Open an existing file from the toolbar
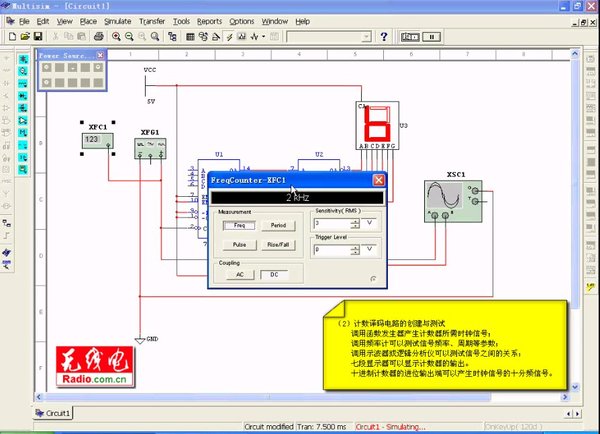The width and height of the screenshot is (600, 434). point(25,36)
